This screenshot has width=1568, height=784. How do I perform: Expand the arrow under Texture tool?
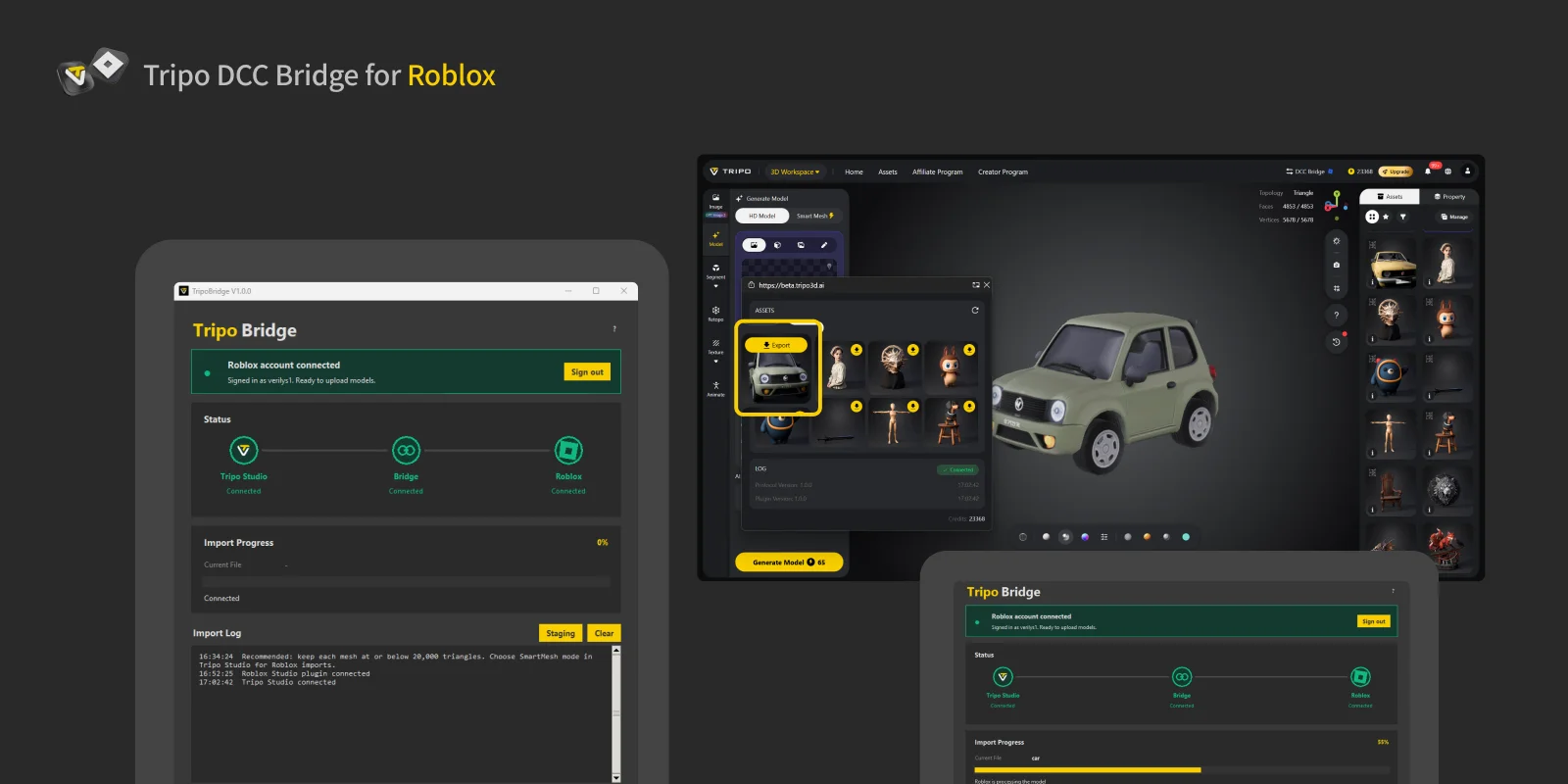coord(715,362)
